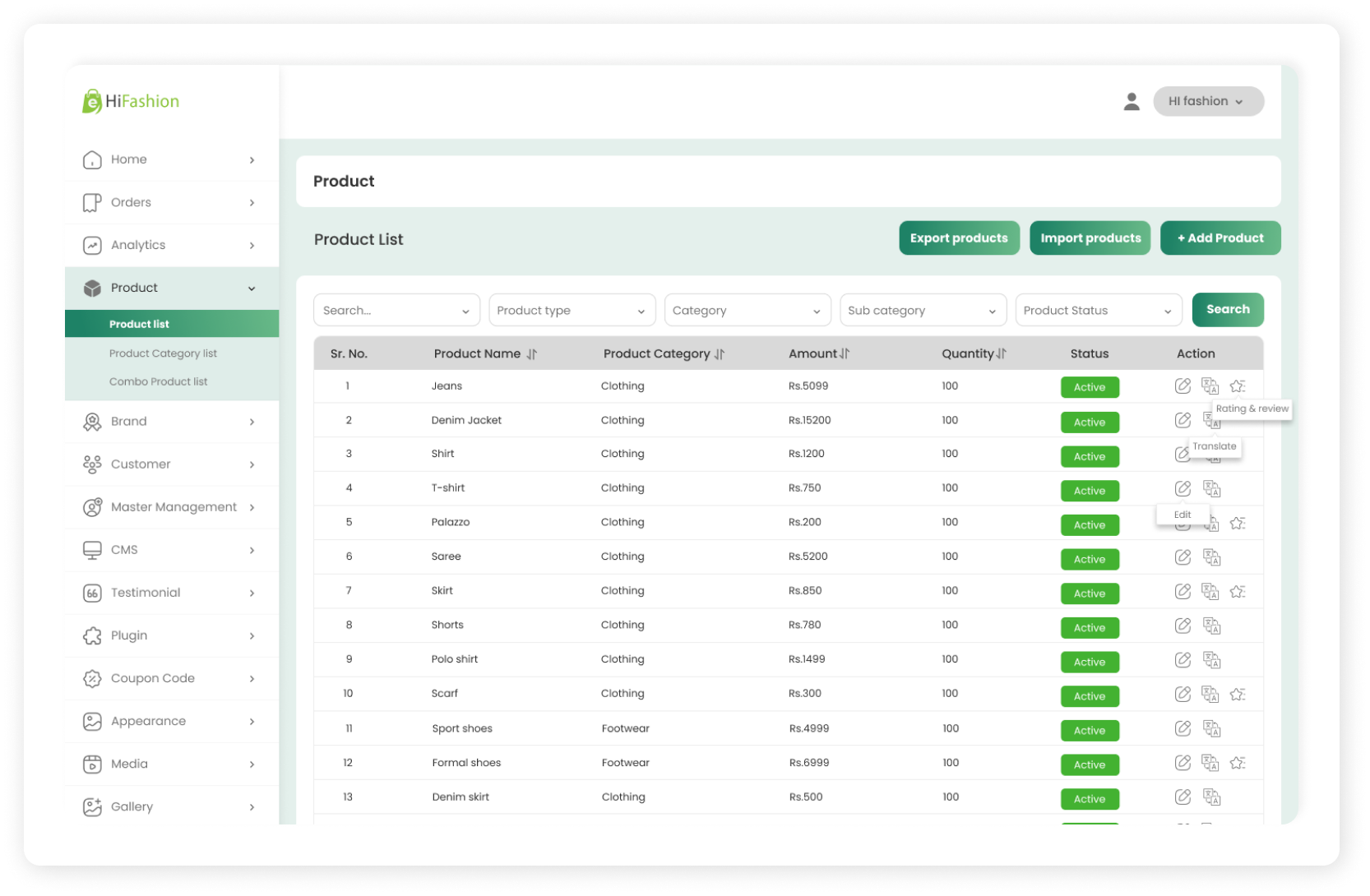Open the Sub category dropdown

coord(923,310)
